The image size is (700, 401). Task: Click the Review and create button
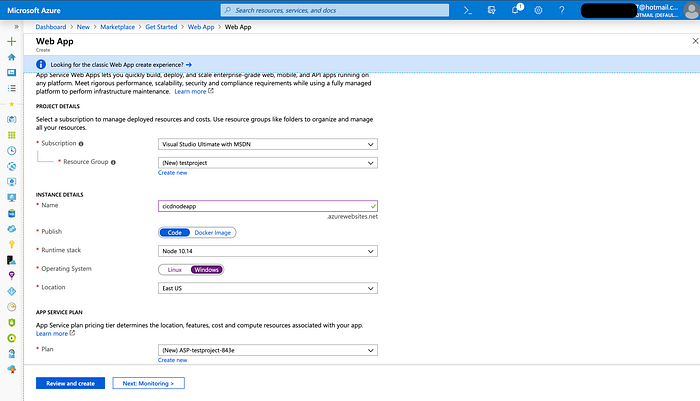point(71,383)
